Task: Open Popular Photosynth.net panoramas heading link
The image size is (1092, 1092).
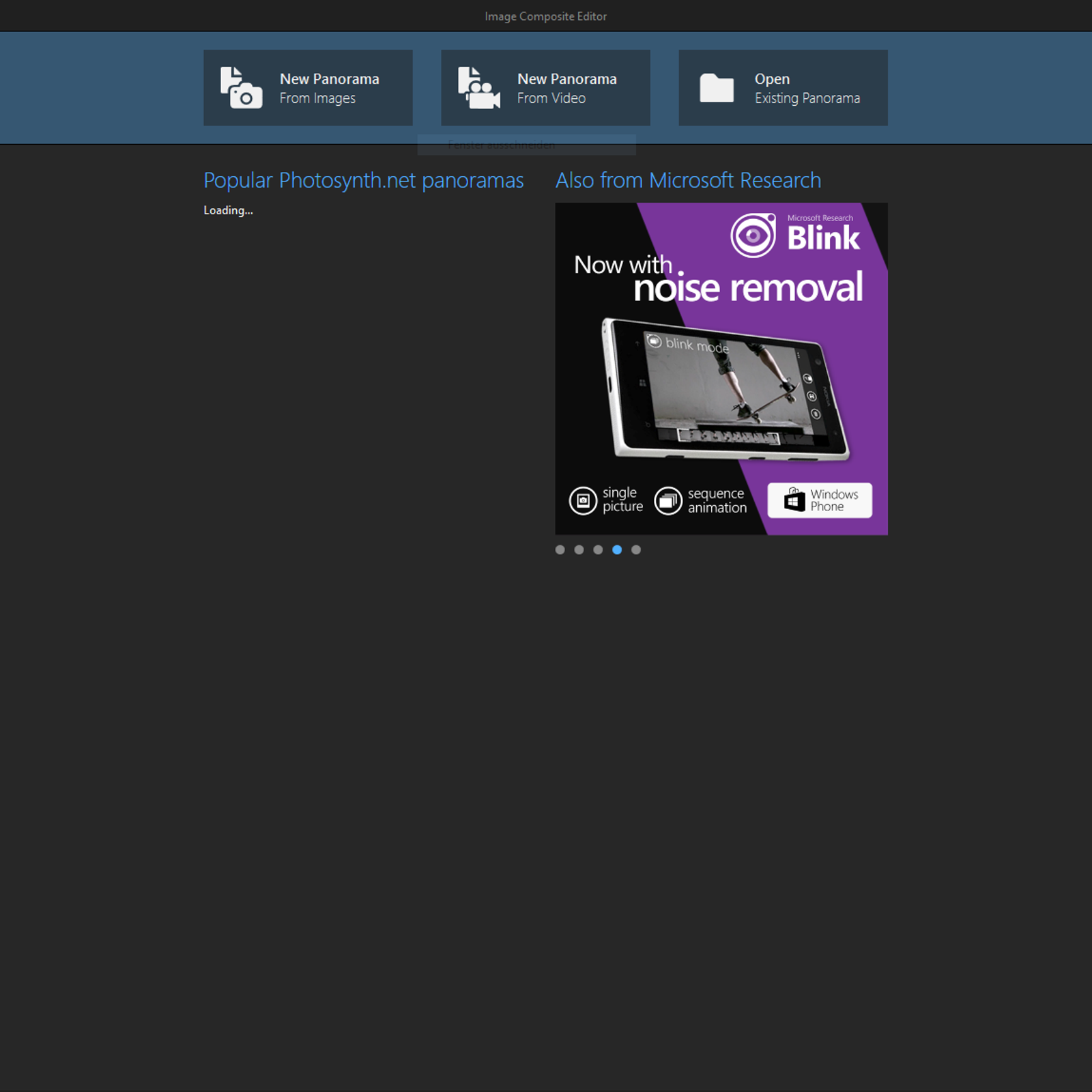Action: 364,181
